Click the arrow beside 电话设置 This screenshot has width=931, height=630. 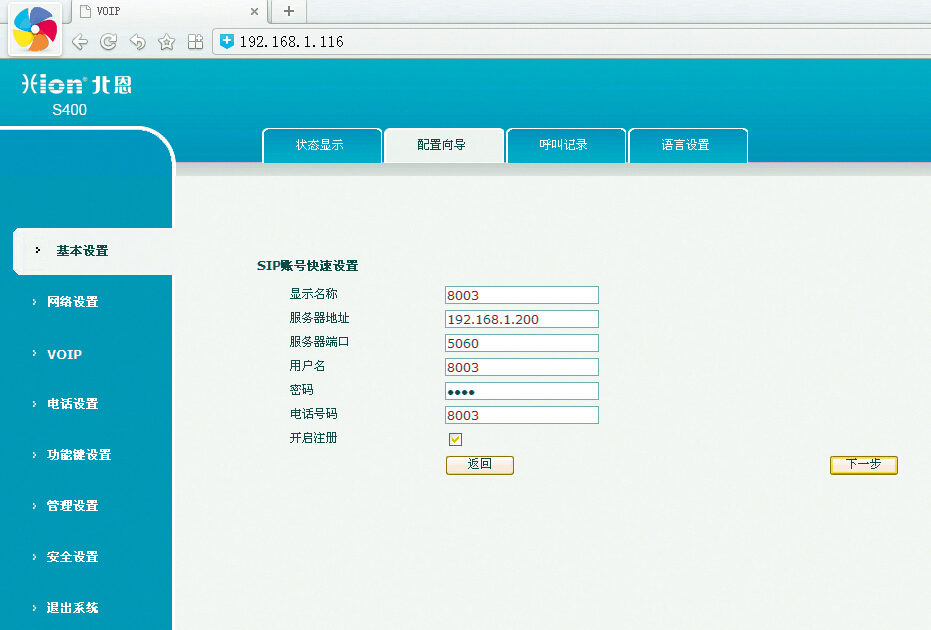(x=34, y=404)
